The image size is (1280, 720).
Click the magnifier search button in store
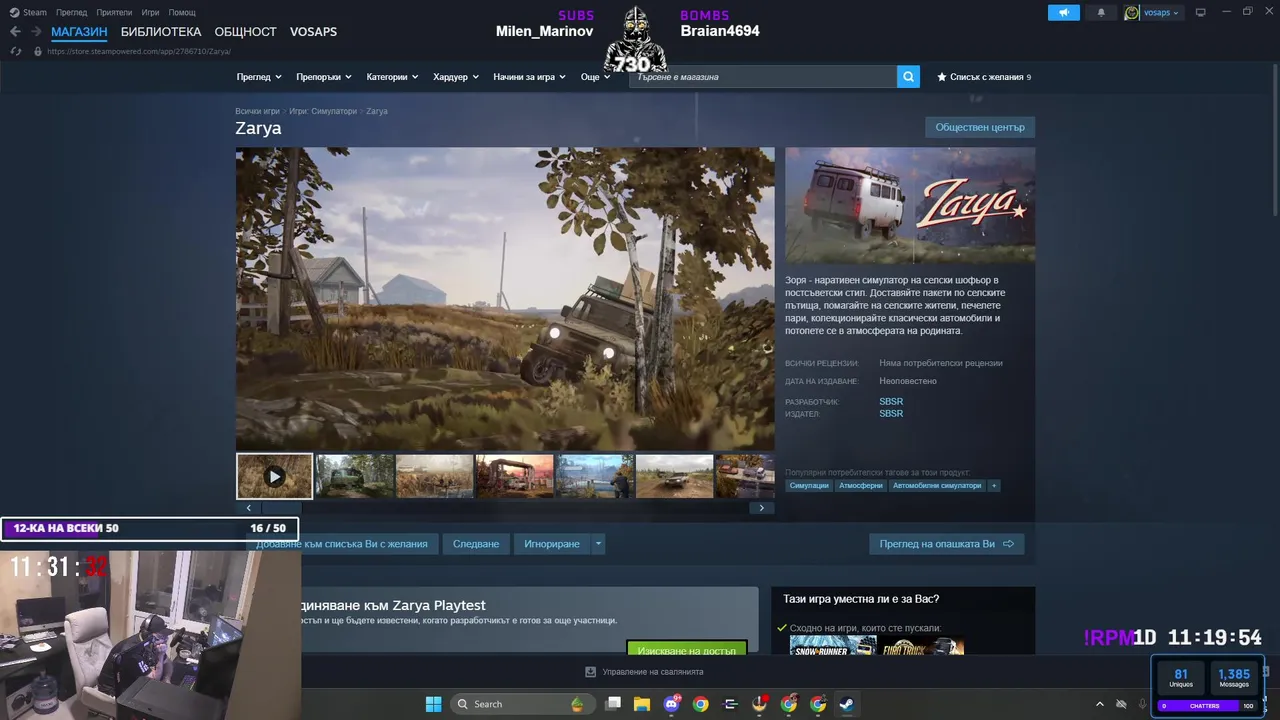pos(908,76)
